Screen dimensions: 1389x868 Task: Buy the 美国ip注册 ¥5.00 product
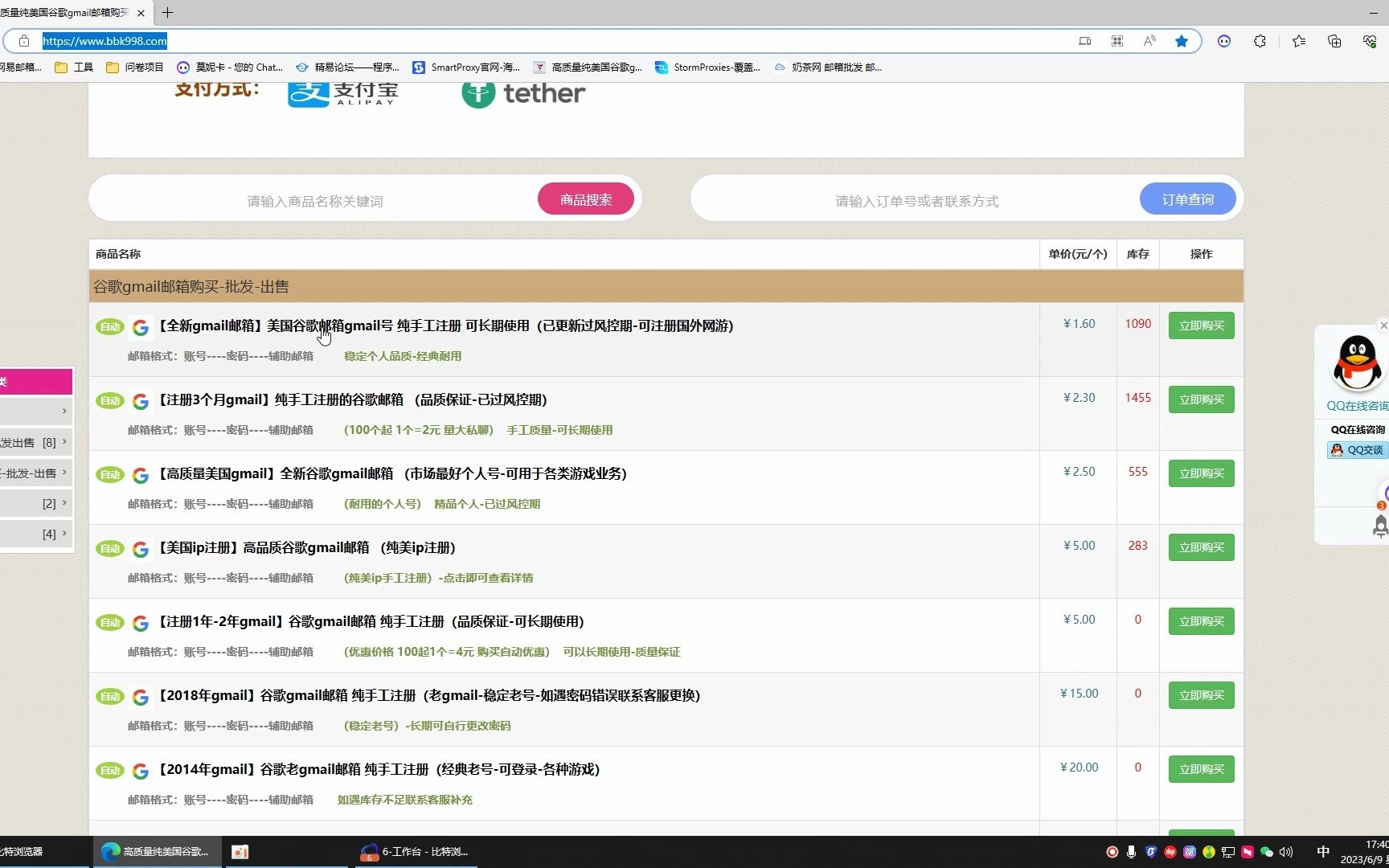coord(1202,547)
